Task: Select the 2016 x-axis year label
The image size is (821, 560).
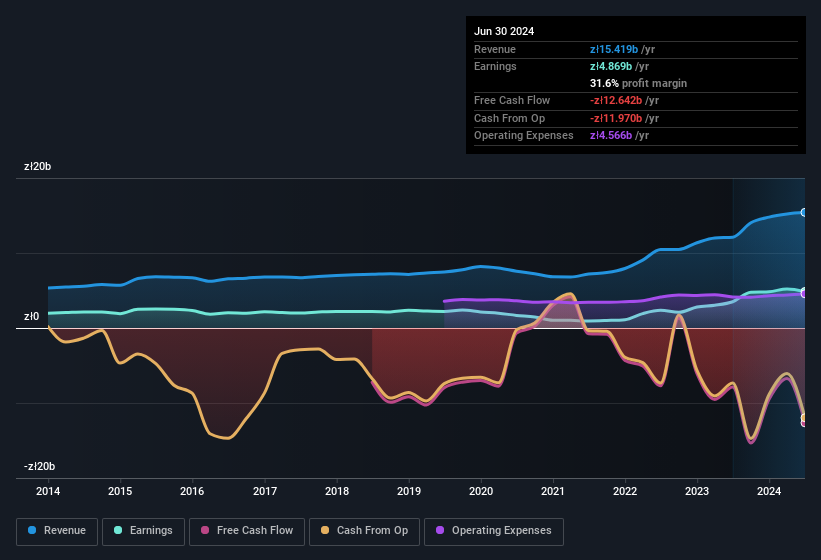Action: pos(192,491)
